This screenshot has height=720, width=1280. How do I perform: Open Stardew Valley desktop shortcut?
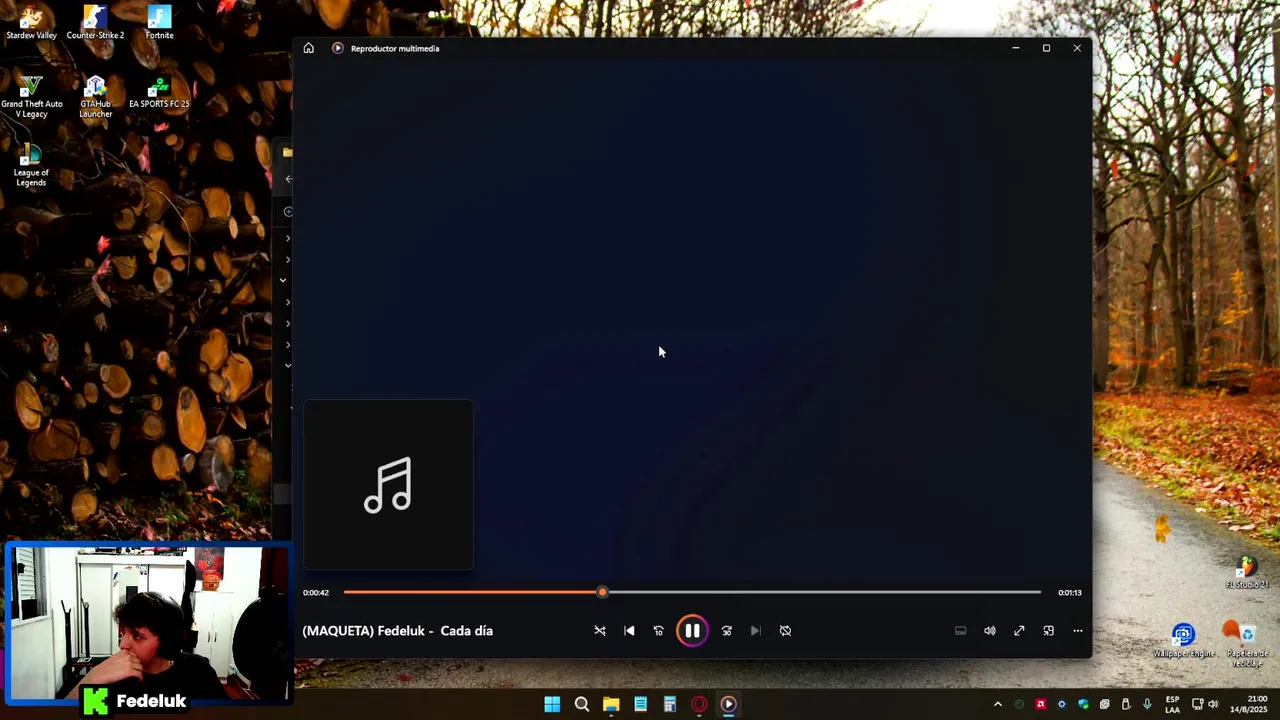click(x=31, y=23)
